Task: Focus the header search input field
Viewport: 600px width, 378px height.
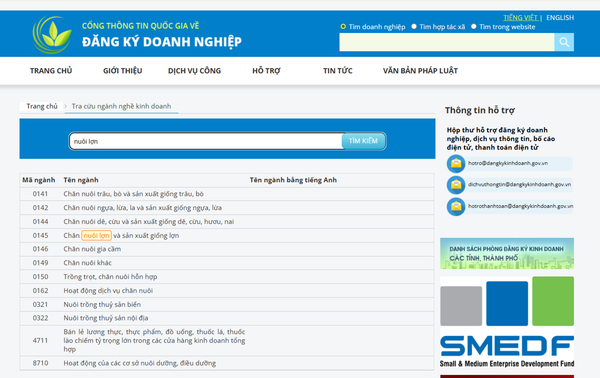Action: [447, 42]
